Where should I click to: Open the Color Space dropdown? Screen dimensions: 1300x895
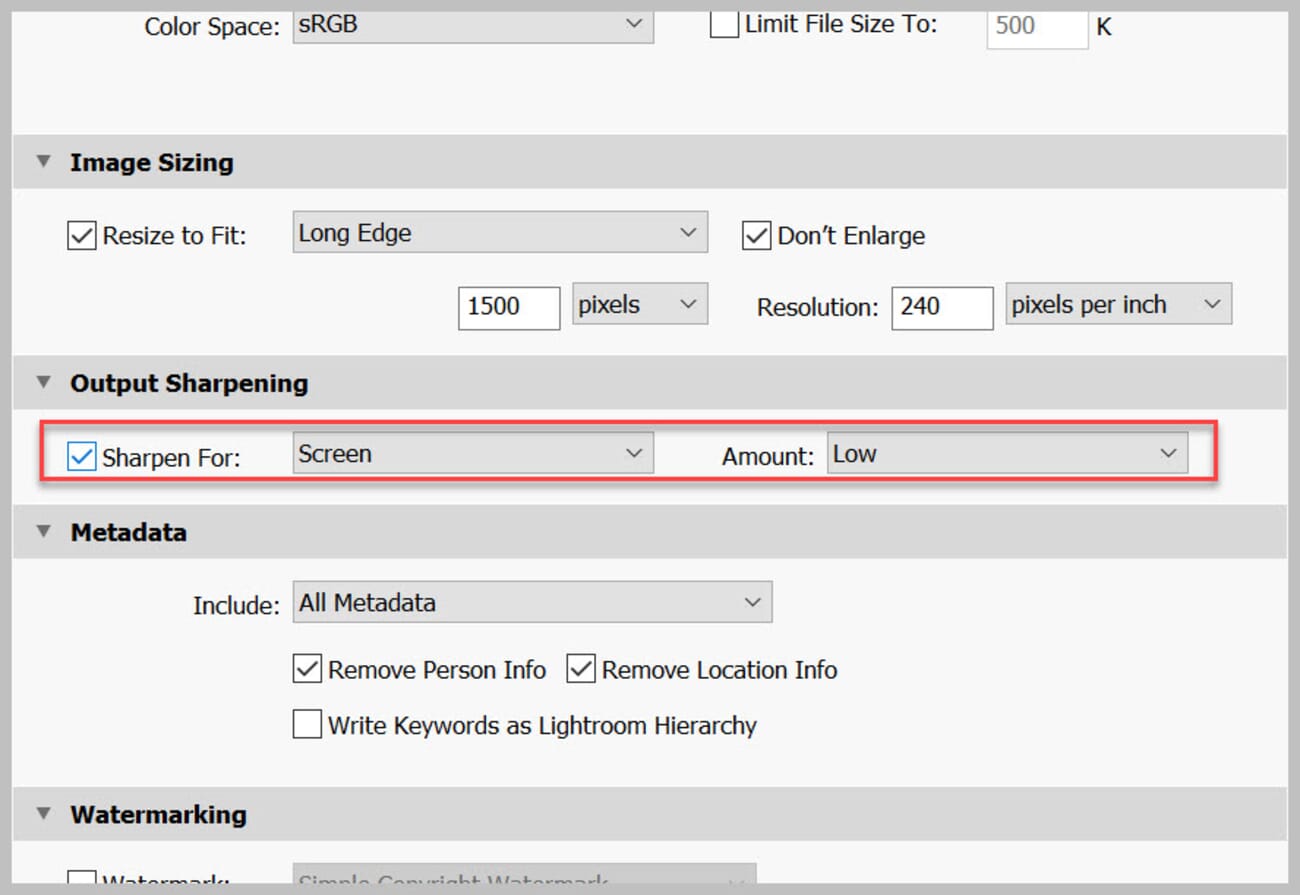[470, 24]
